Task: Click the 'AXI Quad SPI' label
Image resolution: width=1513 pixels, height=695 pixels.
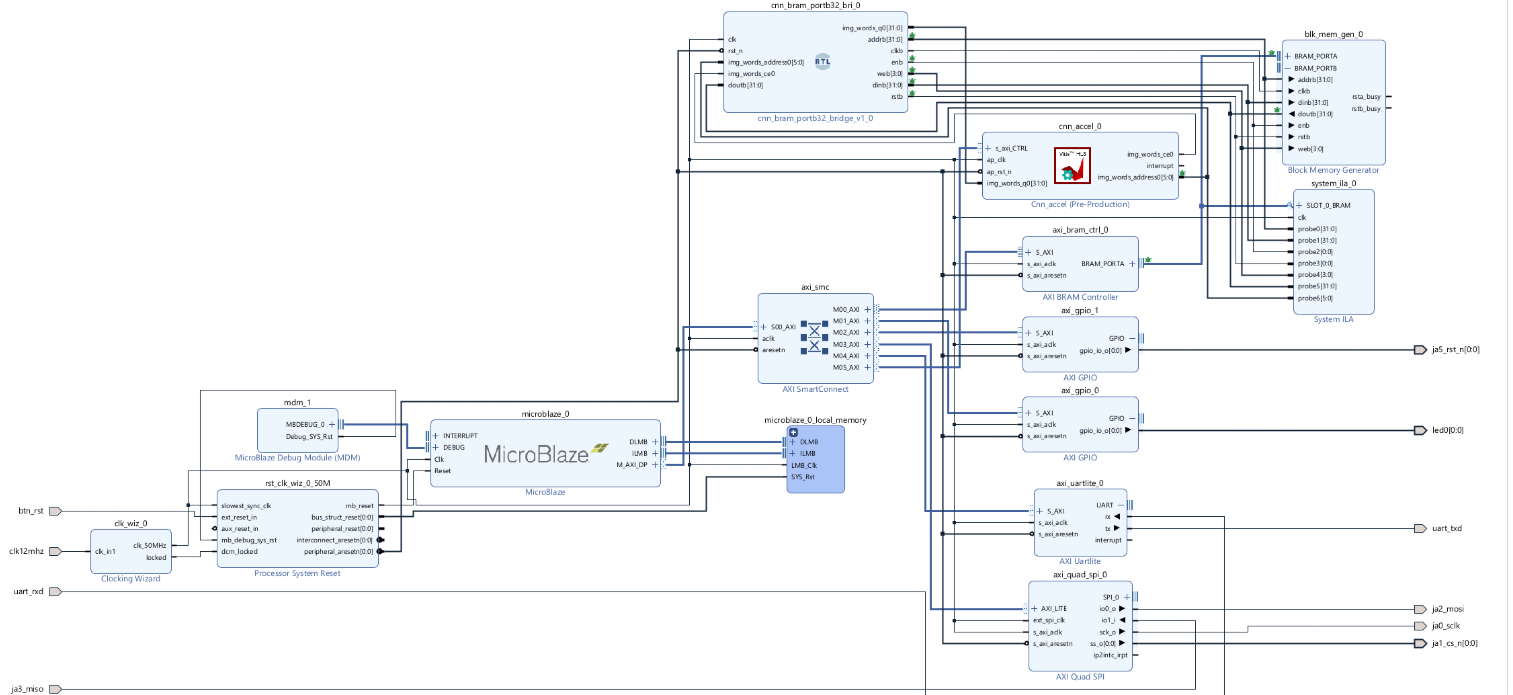Action: click(1080, 677)
